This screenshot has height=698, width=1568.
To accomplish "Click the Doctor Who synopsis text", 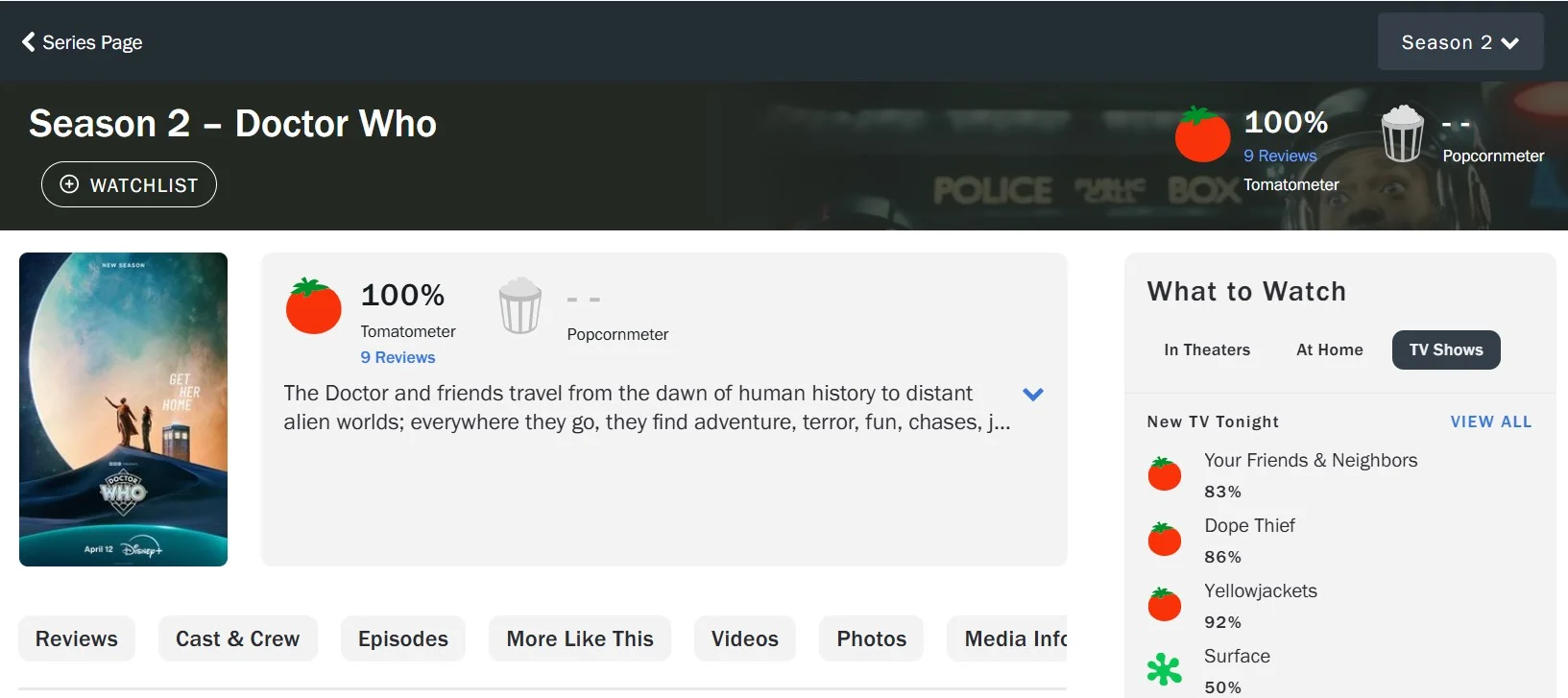I will pyautogui.click(x=646, y=407).
